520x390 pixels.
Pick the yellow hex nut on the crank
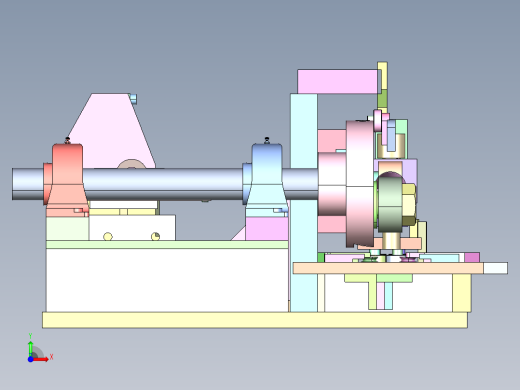[x=409, y=204]
